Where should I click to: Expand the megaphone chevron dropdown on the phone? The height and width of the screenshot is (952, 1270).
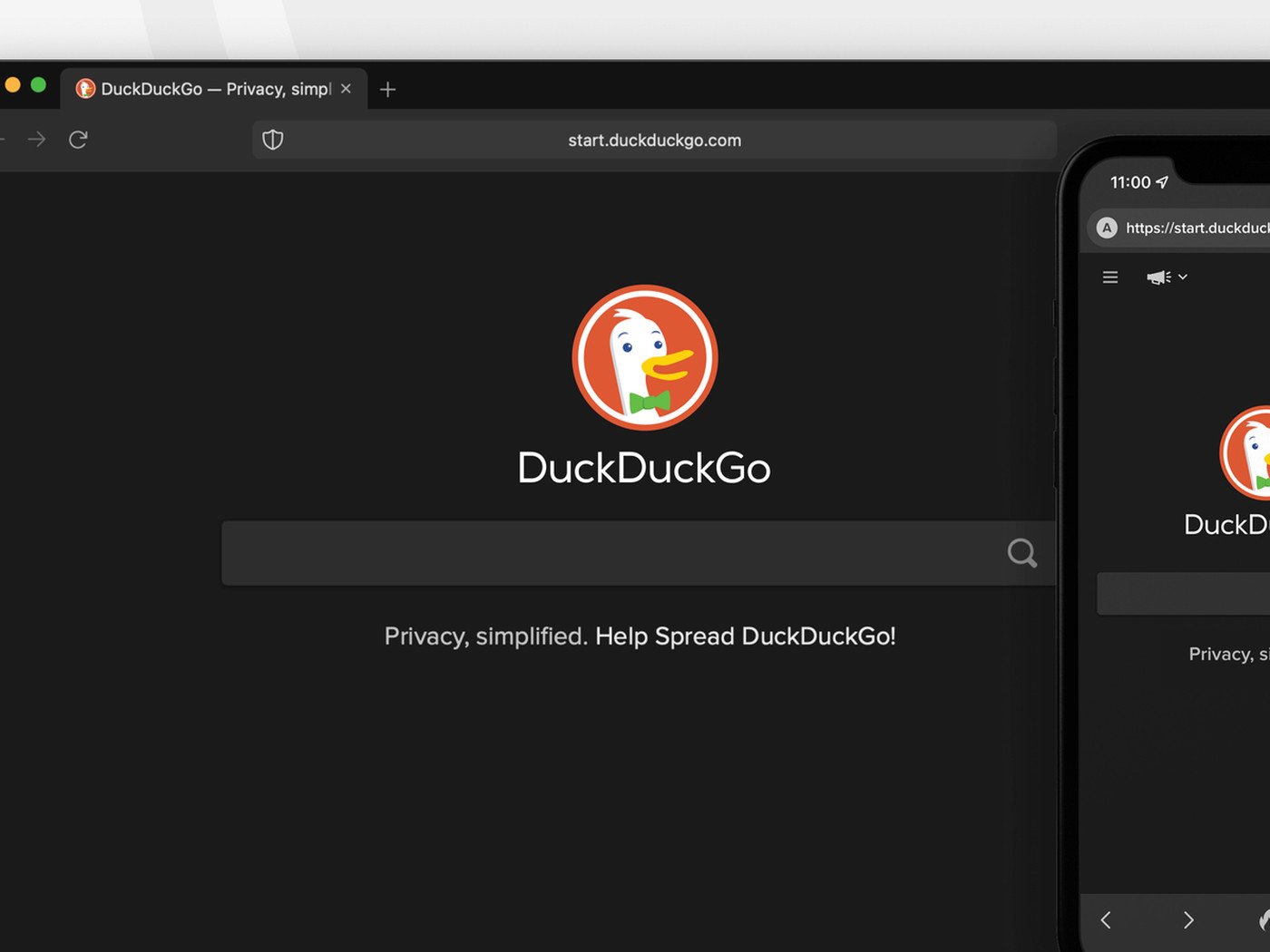click(1182, 277)
